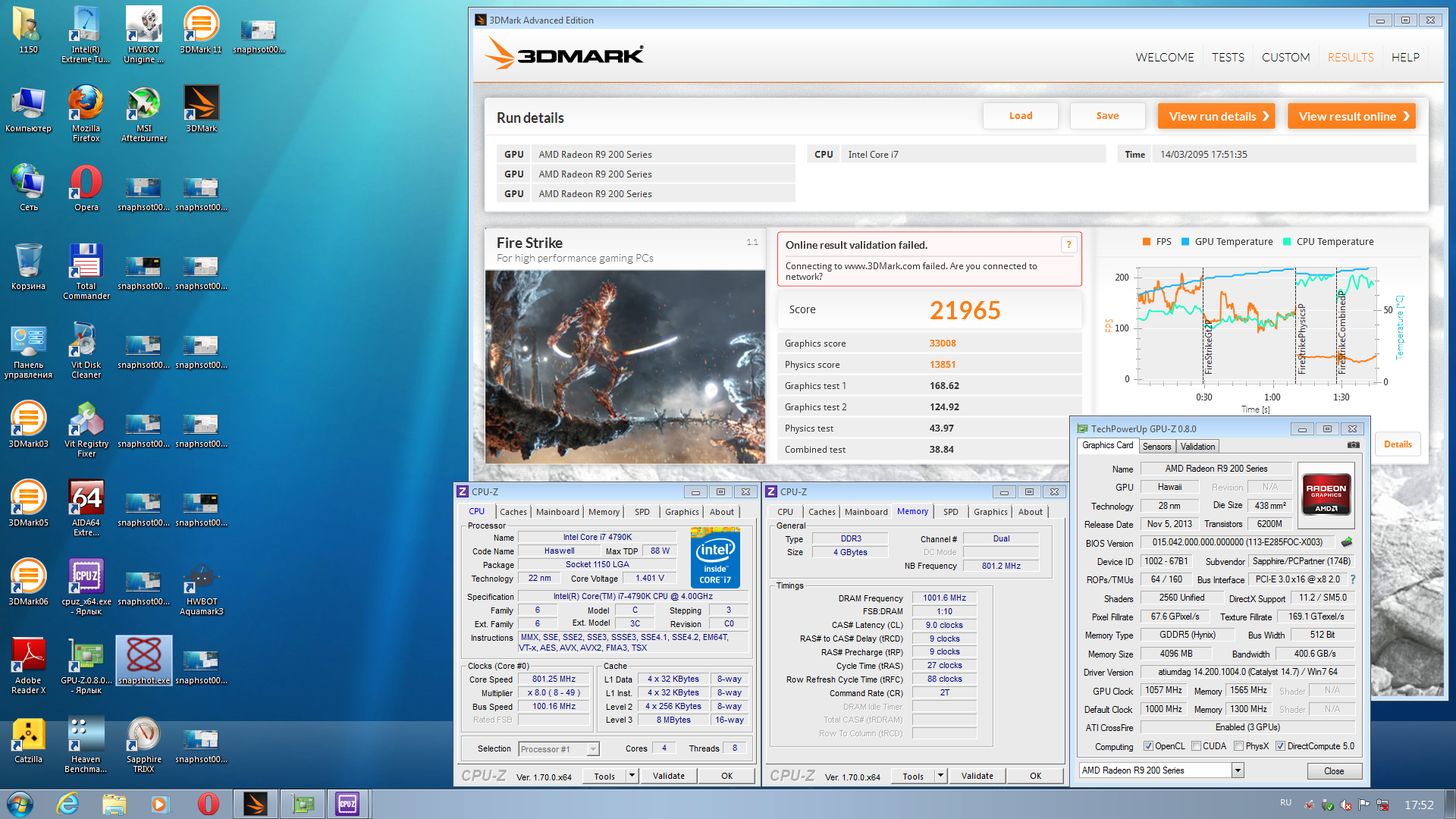Screen dimensions: 1456x819
Task: Click RU language indicator in tray
Action: (x=1285, y=802)
